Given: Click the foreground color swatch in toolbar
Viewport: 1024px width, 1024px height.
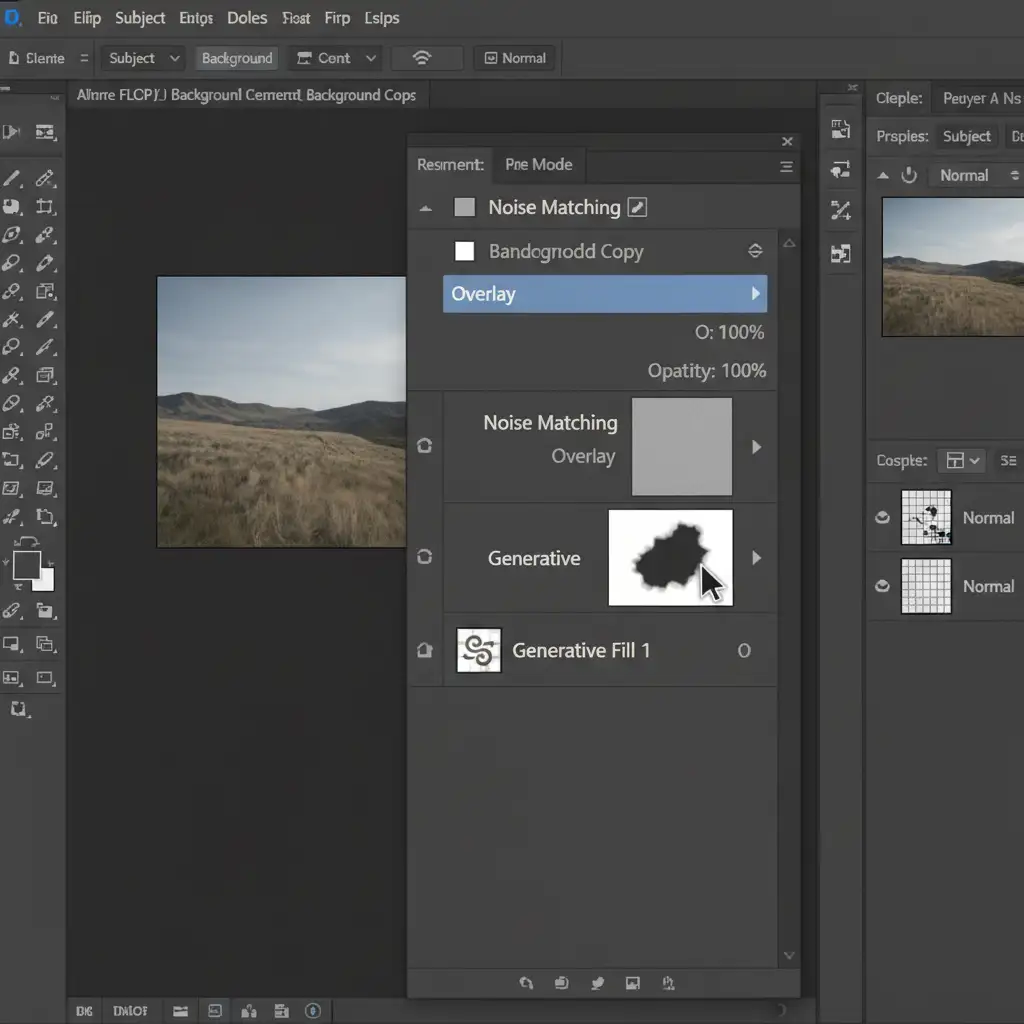Looking at the screenshot, I should [27, 566].
